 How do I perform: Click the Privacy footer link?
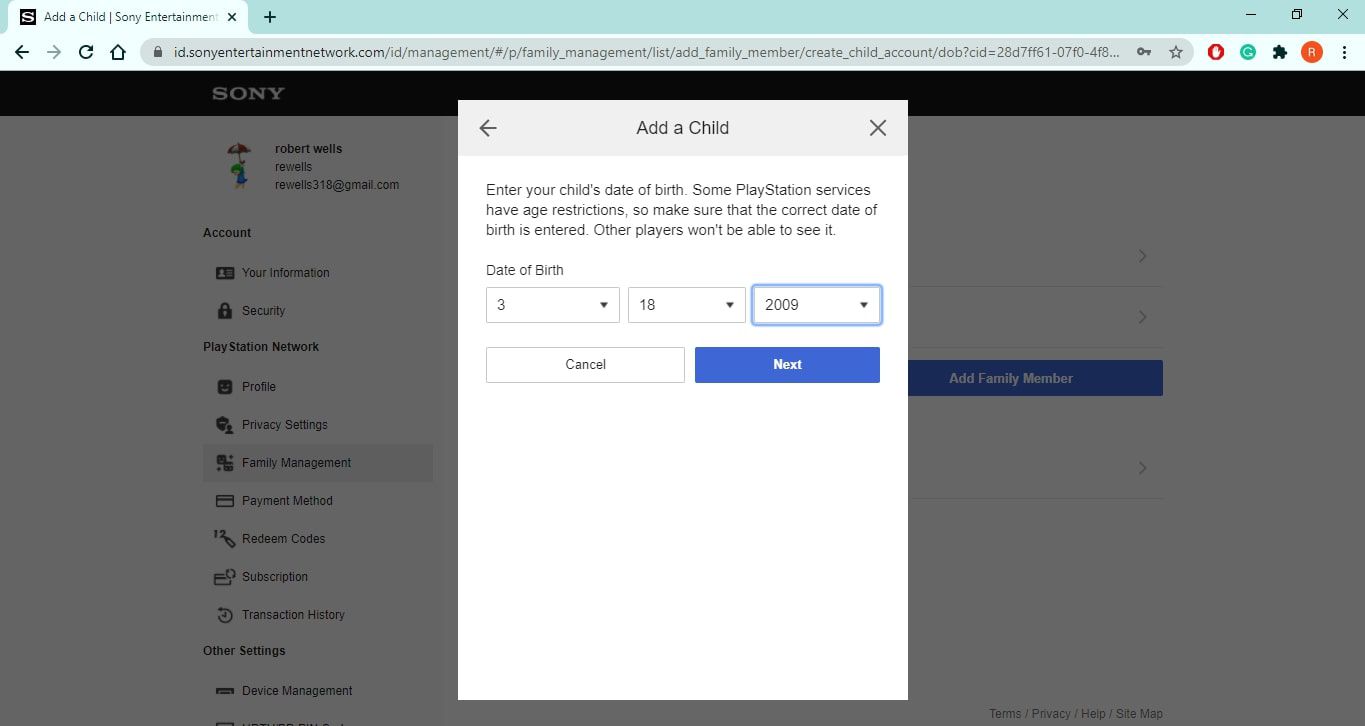[x=1051, y=714]
